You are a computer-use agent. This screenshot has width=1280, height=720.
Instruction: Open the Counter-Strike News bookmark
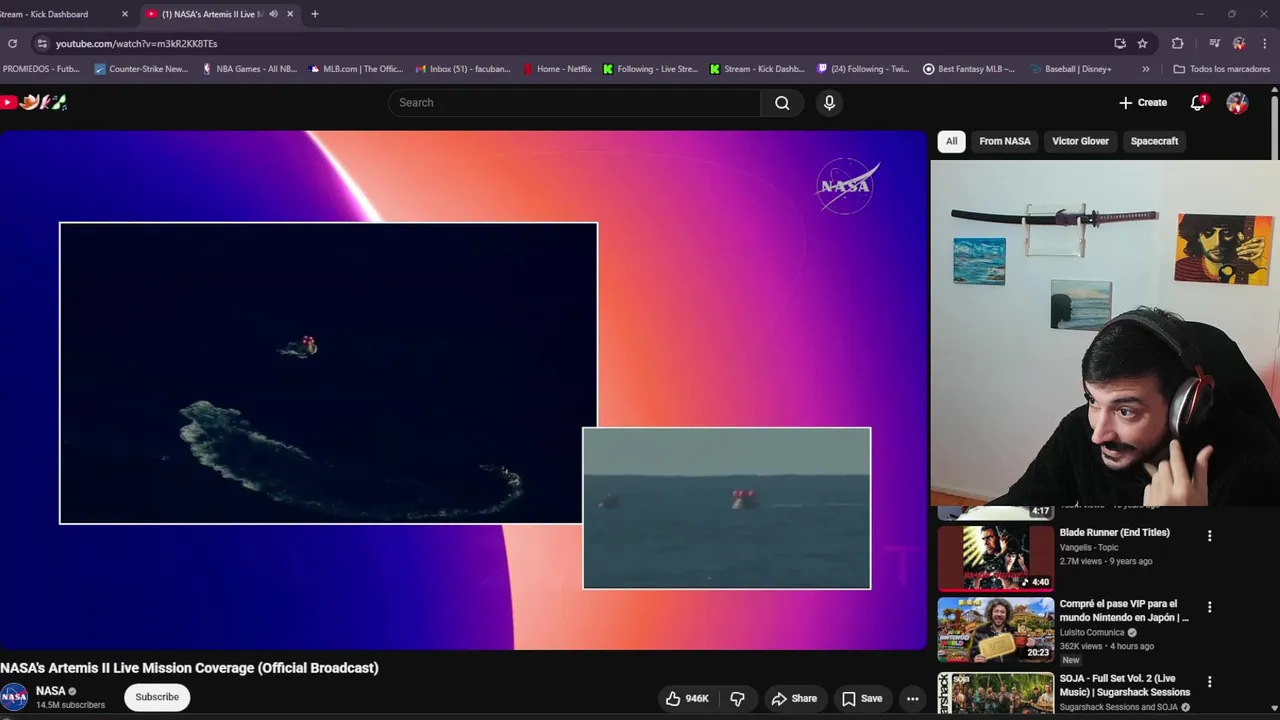[141, 69]
